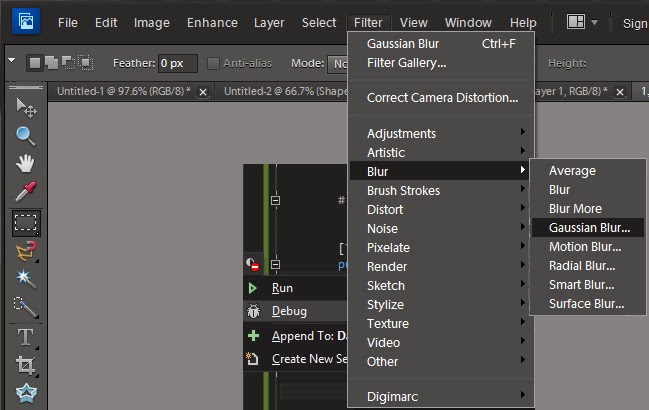This screenshot has height=410, width=649.
Task: Activate the Magic Wand tool
Action: [x=26, y=278]
